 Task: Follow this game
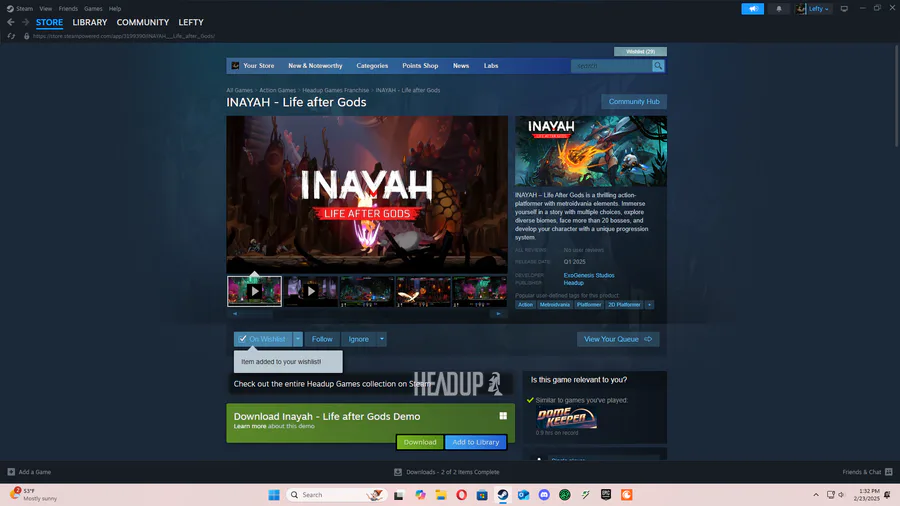click(x=322, y=339)
